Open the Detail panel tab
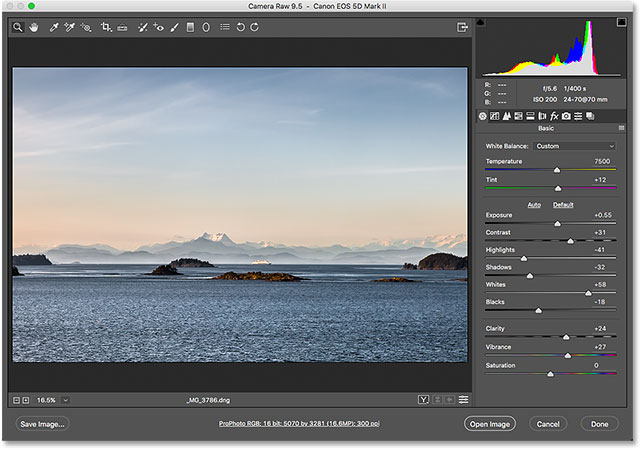Screen dimensions: 641x450 click(x=507, y=116)
